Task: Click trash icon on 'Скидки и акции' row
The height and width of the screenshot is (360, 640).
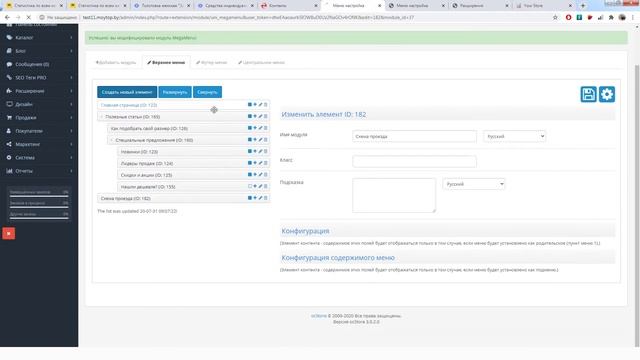Action: (265, 175)
